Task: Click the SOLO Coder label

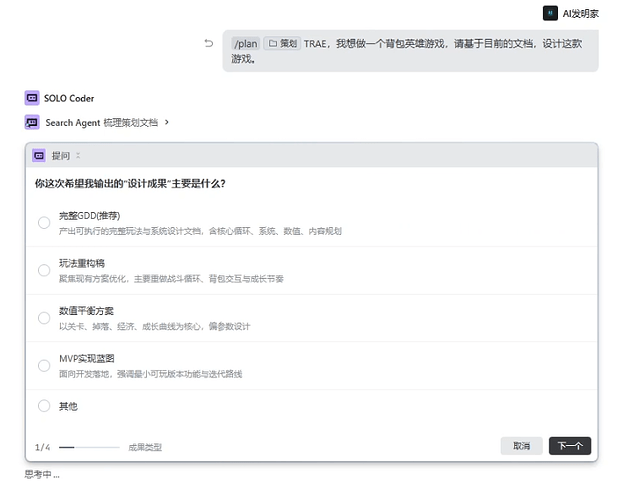Action: point(69,98)
